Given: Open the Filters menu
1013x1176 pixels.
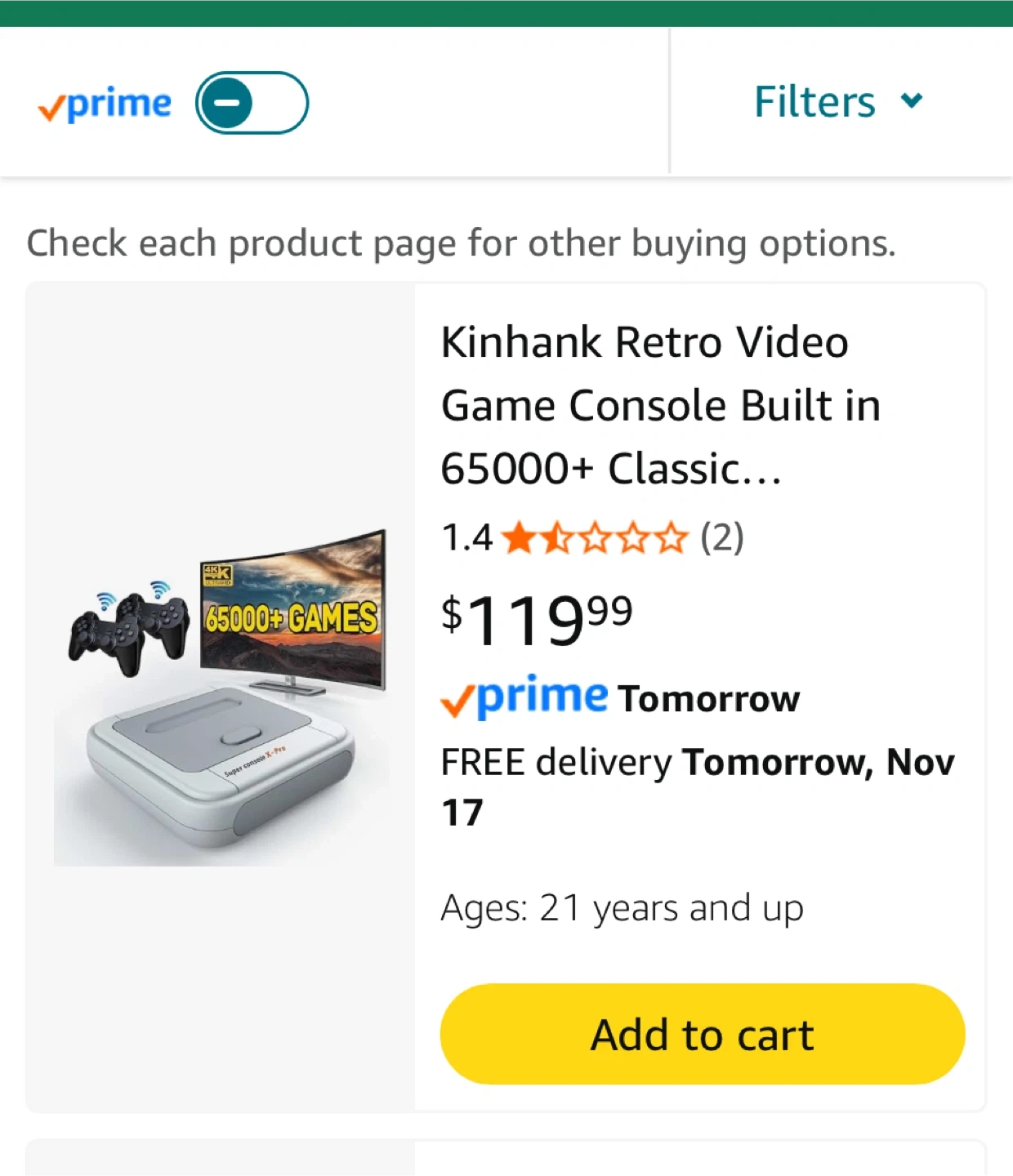Looking at the screenshot, I should [814, 102].
